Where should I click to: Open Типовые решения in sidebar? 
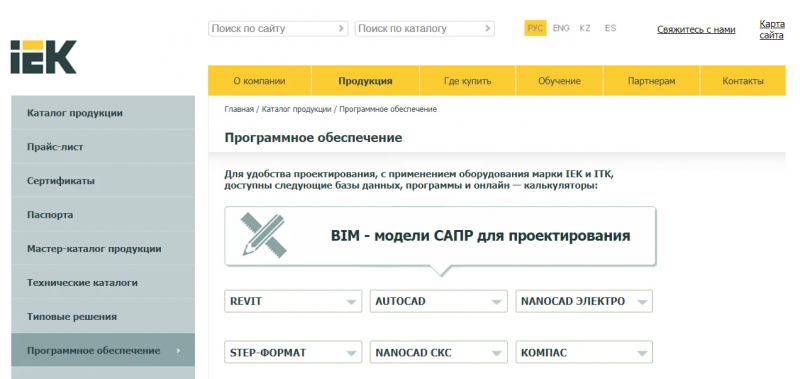click(103, 316)
